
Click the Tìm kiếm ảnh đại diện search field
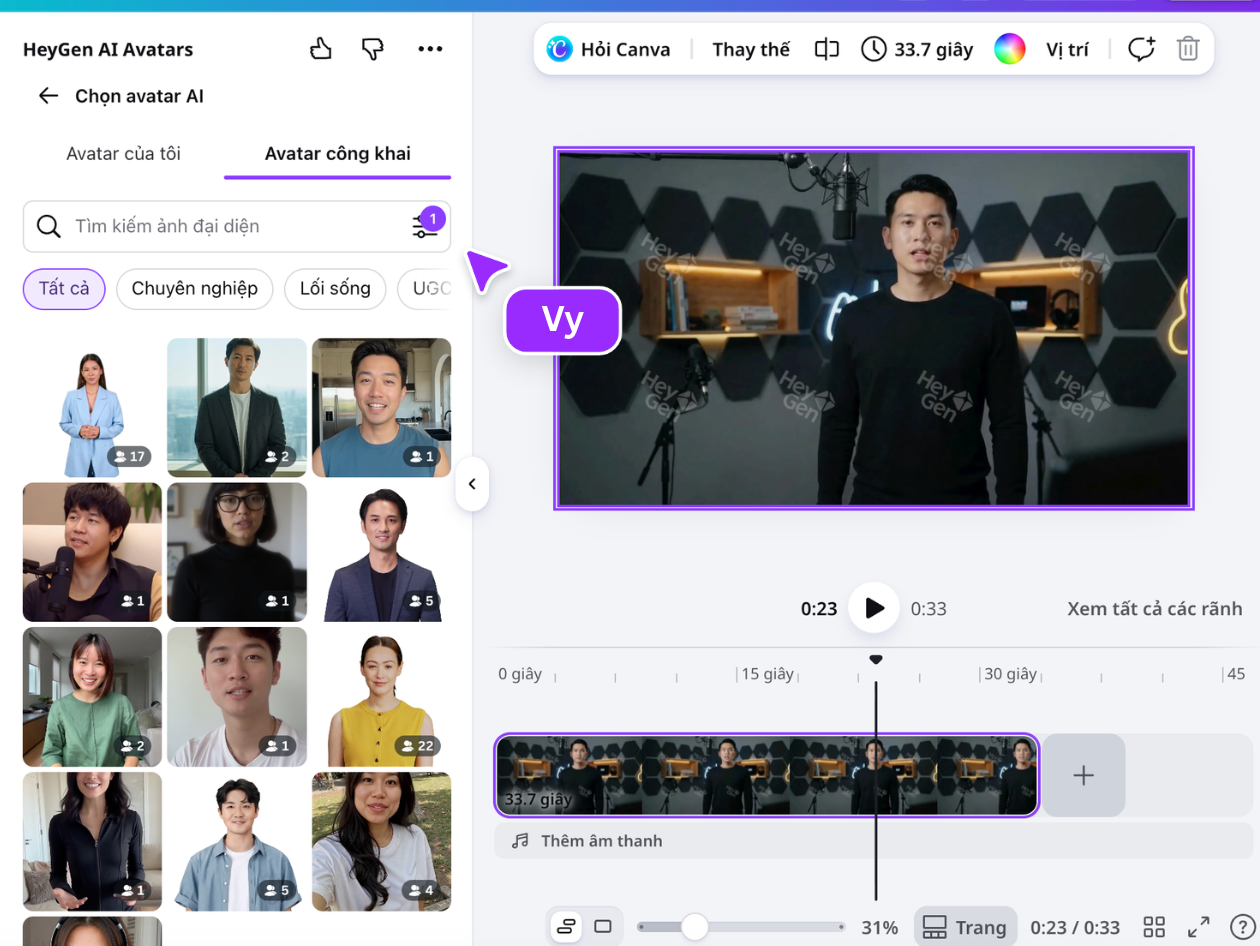tap(237, 226)
